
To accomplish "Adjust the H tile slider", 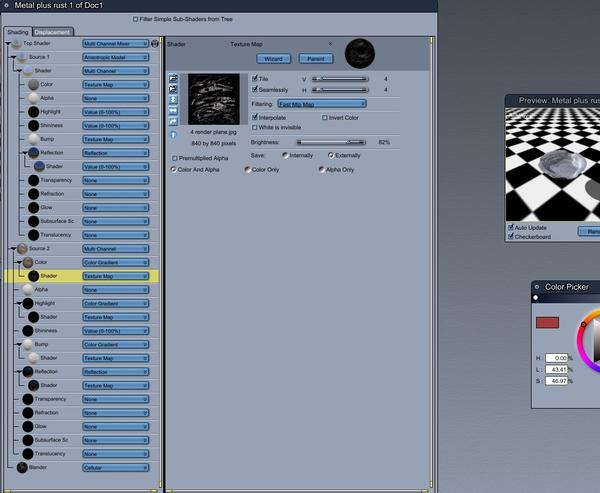I will pyautogui.click(x=340, y=90).
